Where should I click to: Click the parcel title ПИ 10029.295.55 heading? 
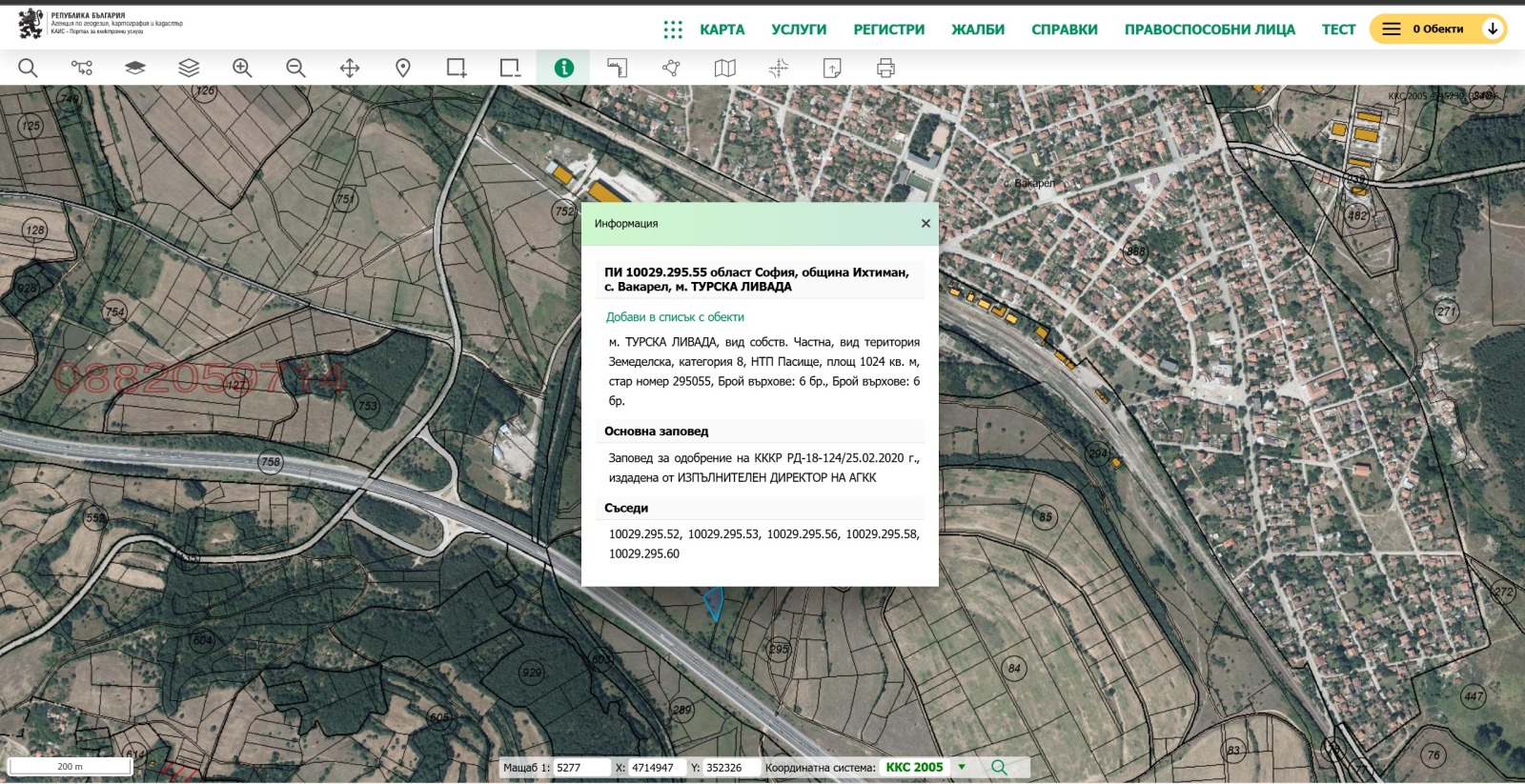tap(760, 279)
